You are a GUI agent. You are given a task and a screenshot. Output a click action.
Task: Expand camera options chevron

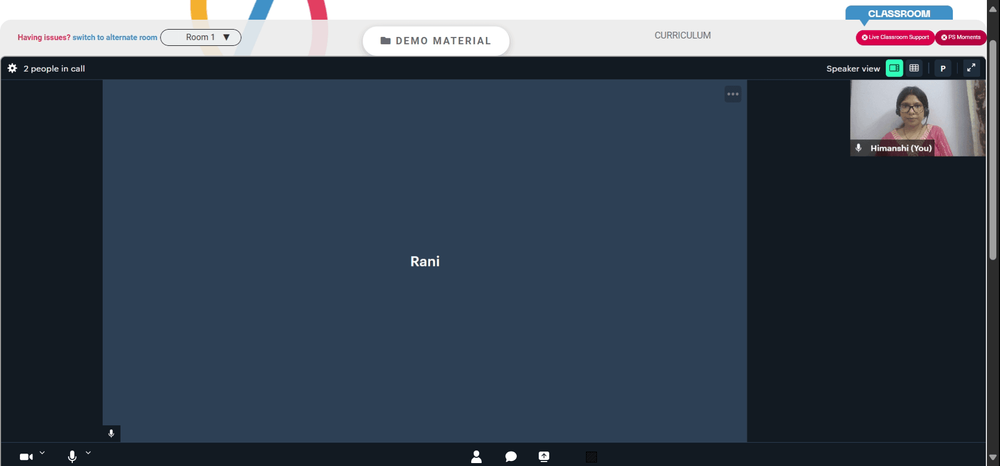pos(42,453)
